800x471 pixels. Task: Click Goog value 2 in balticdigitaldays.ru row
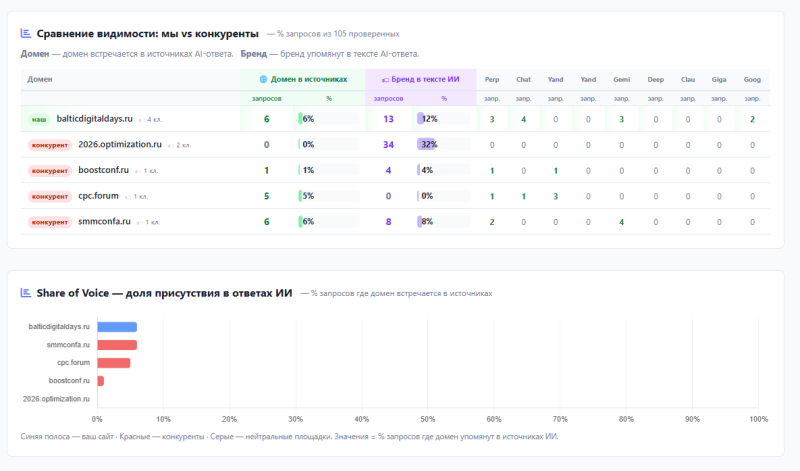[x=752, y=119]
